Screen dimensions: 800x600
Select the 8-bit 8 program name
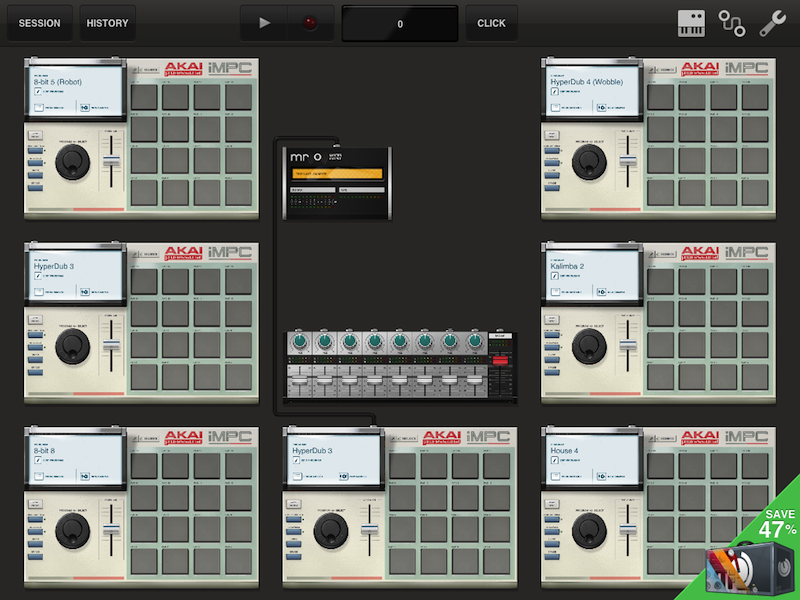44,451
